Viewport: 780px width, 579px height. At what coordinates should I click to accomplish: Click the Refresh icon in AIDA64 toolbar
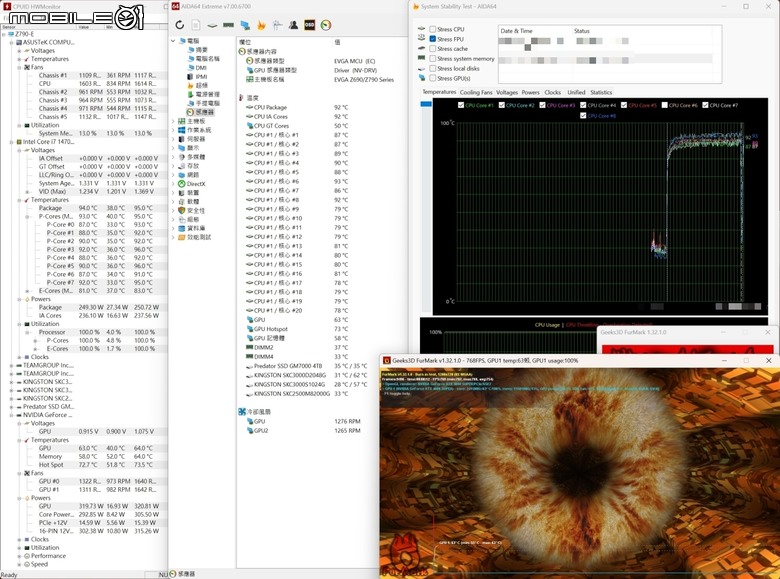180,25
